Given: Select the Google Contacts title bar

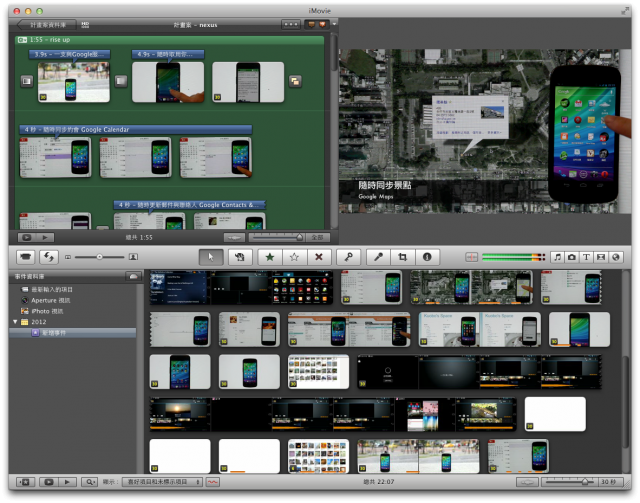Looking at the screenshot, I should [x=189, y=205].
